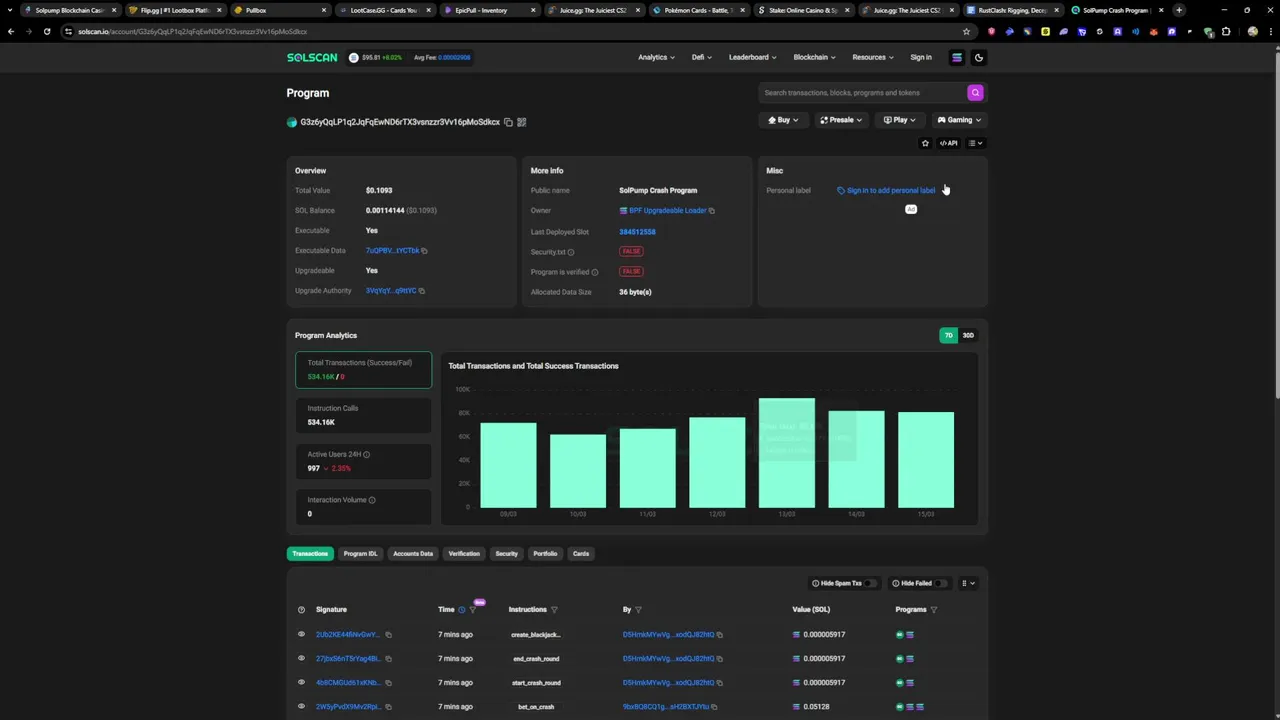Viewport: 1280px width, 720px height.
Task: Reload the browser page
Action: click(x=47, y=31)
